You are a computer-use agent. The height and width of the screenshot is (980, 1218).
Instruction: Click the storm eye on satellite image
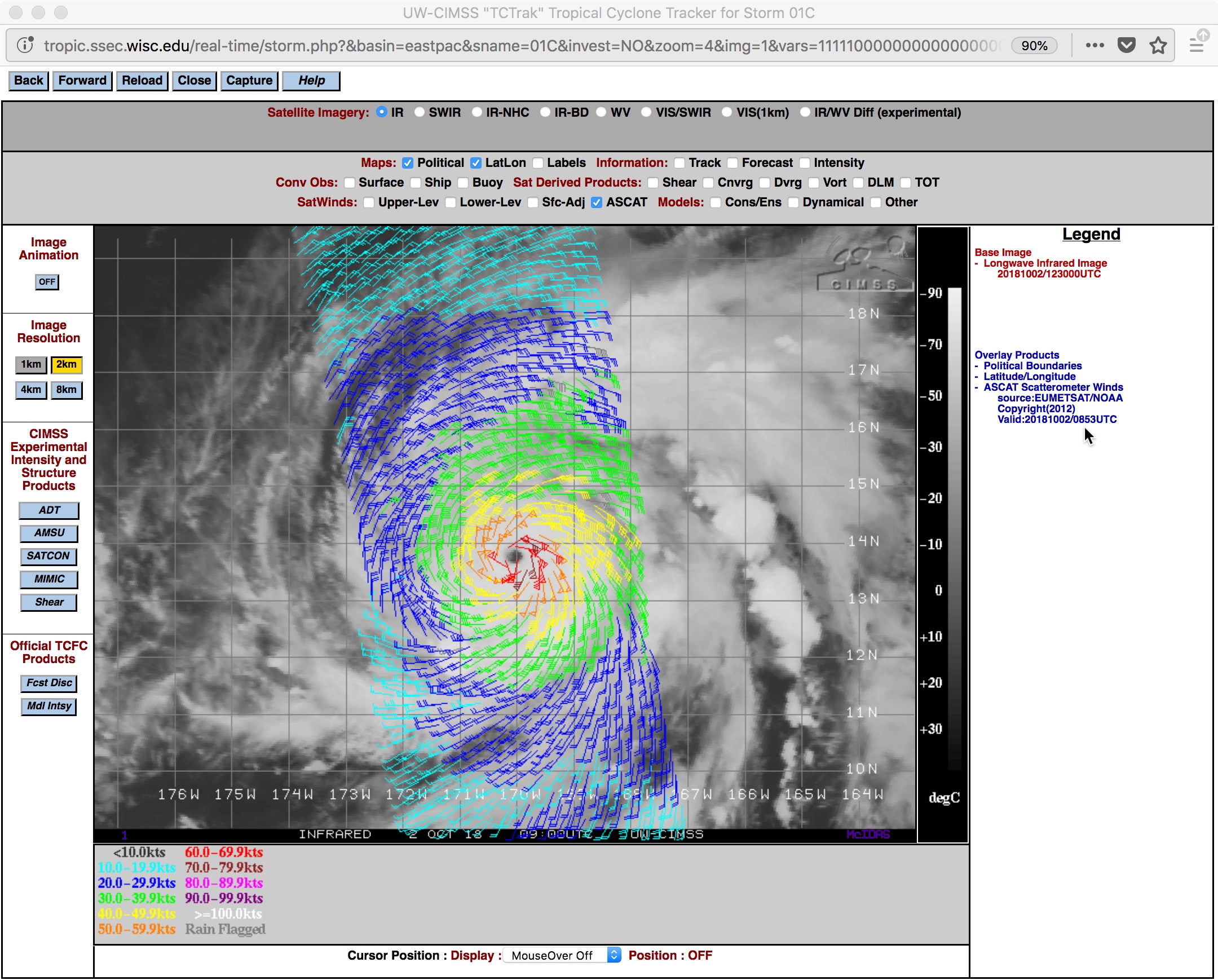(515, 558)
